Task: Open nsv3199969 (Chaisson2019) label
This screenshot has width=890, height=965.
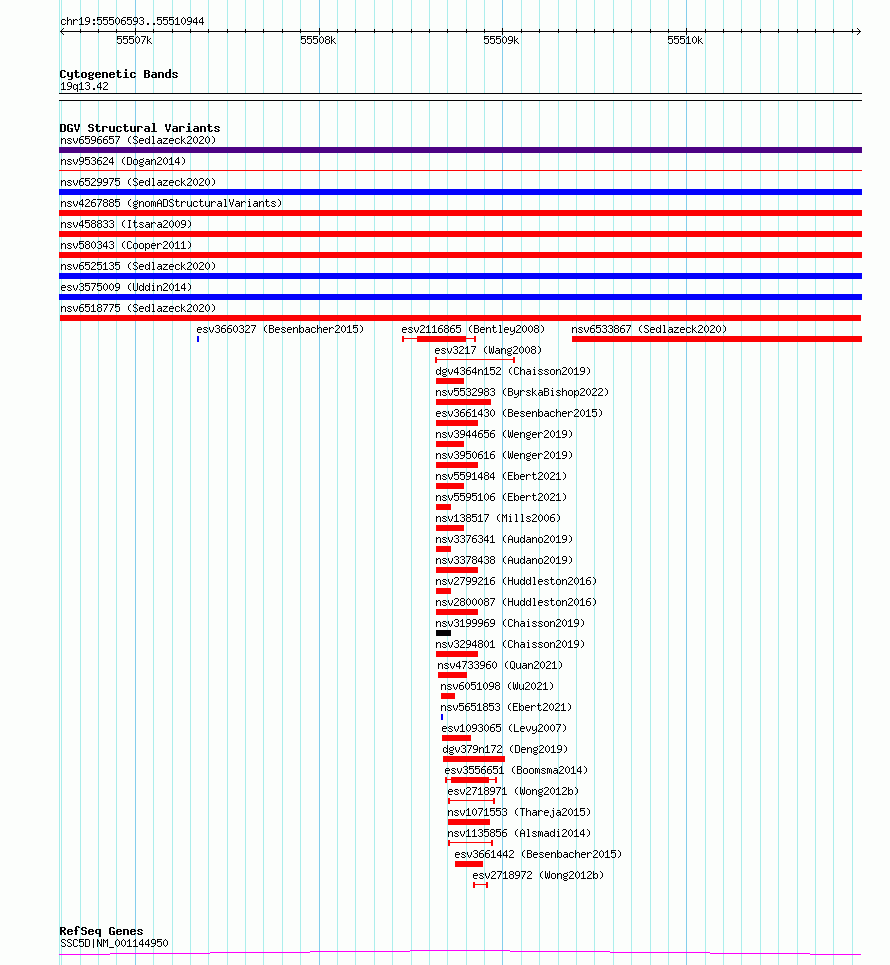Action: [510, 623]
